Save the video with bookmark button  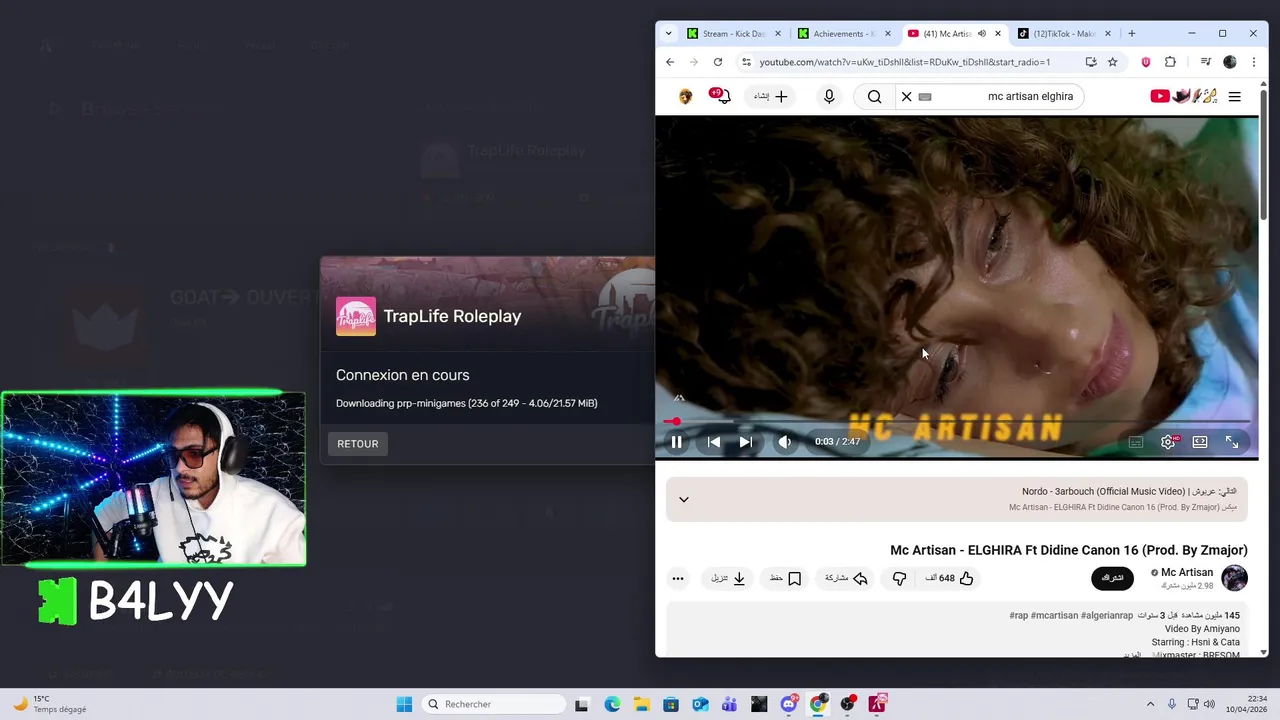785,578
